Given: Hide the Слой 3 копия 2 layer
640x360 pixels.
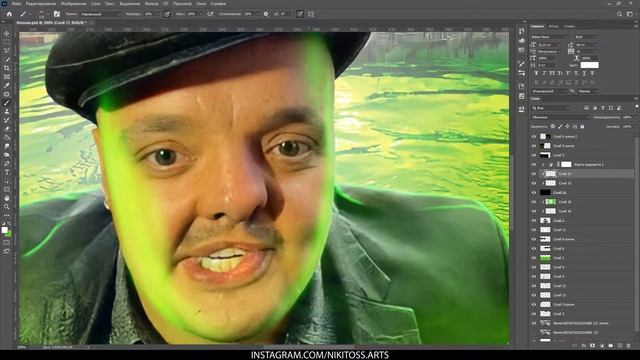Looking at the screenshot, I should (534, 136).
